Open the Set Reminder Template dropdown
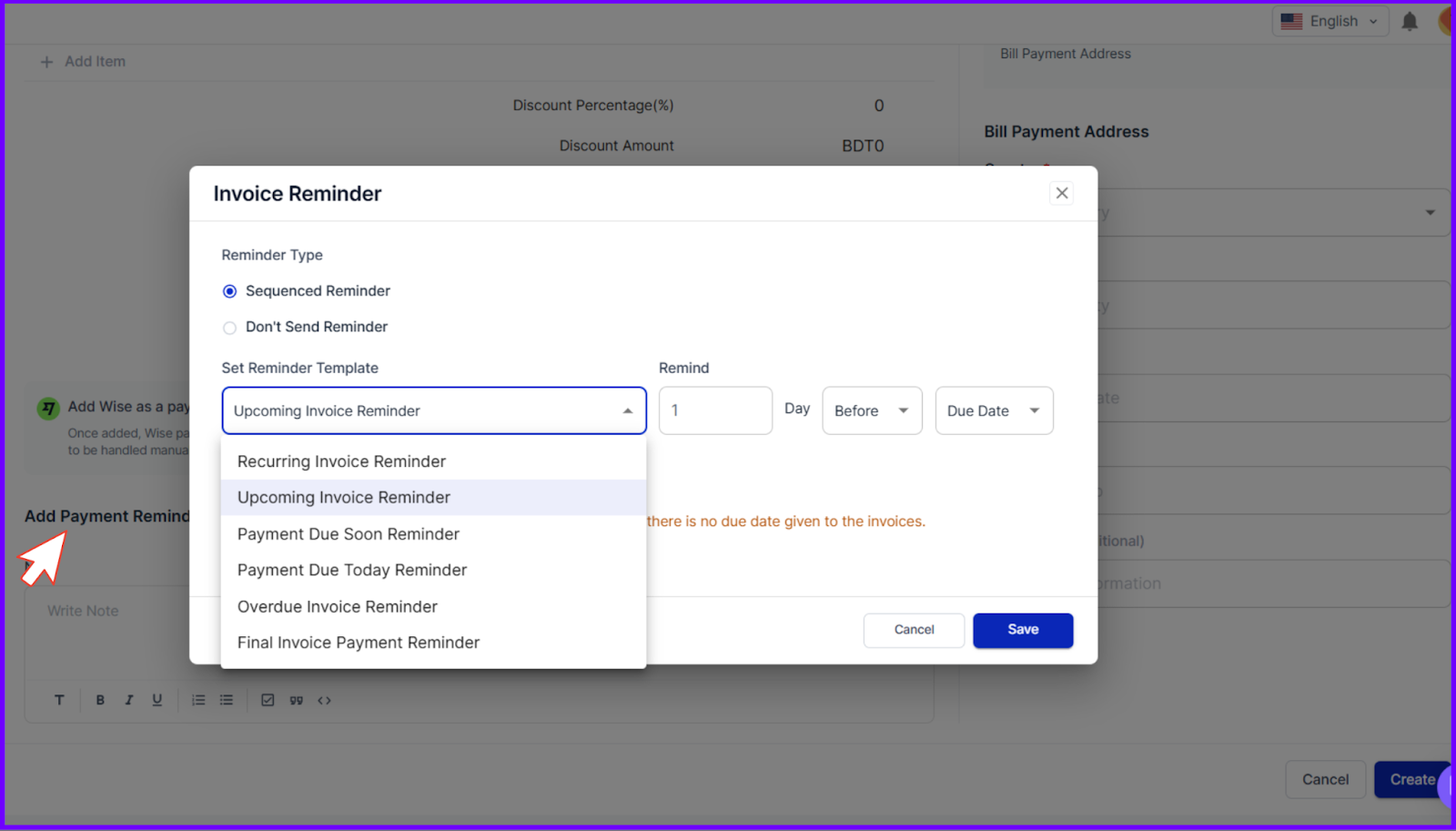The width and height of the screenshot is (1456, 831). [433, 410]
